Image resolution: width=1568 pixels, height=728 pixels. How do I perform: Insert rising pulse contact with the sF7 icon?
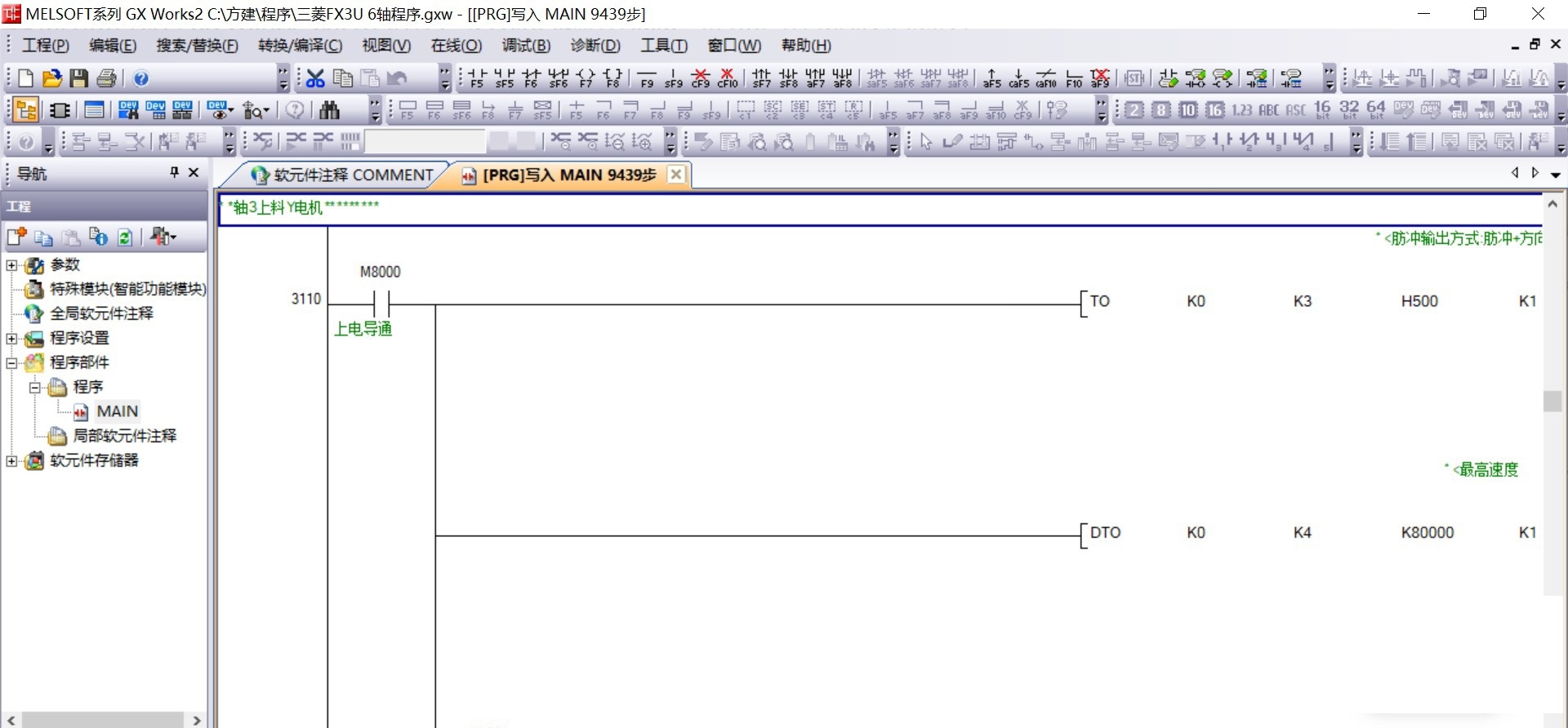(761, 78)
